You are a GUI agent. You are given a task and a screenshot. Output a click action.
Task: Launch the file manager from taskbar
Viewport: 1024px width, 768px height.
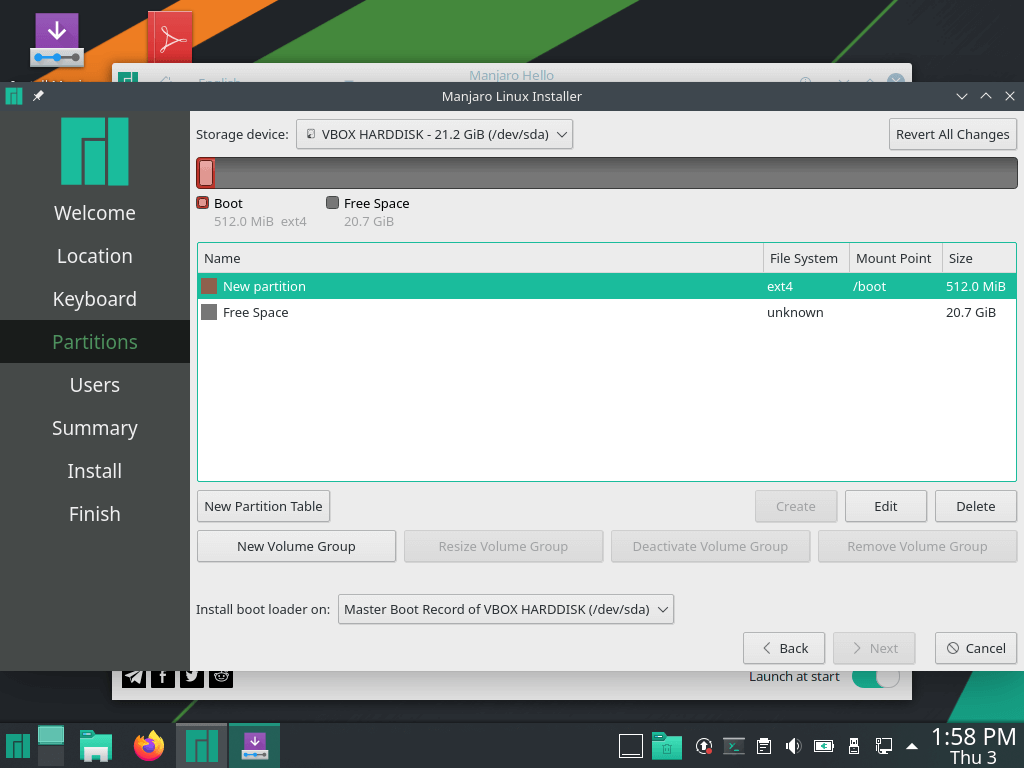96,746
